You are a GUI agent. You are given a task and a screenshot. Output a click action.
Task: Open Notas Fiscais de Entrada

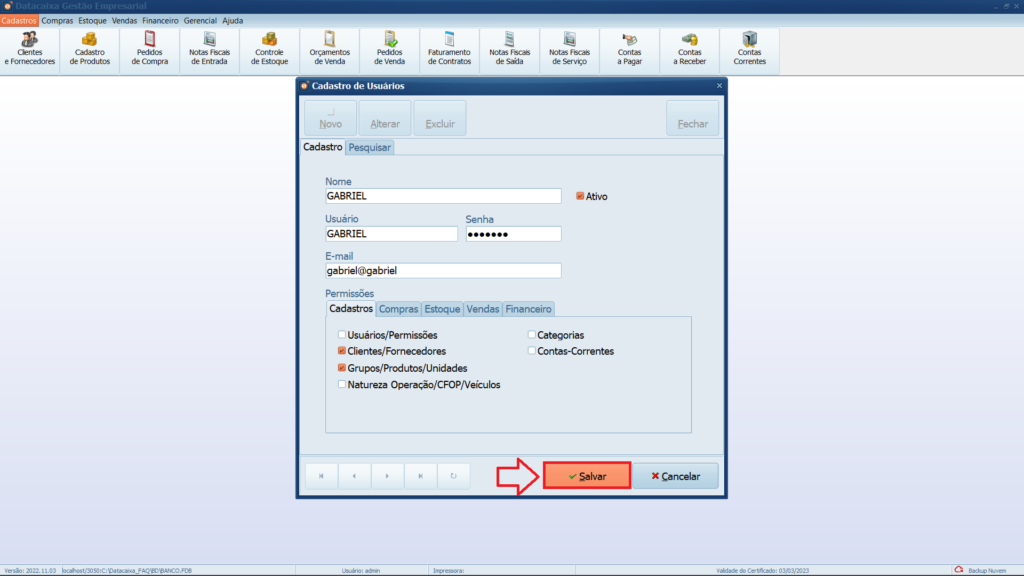tap(210, 49)
